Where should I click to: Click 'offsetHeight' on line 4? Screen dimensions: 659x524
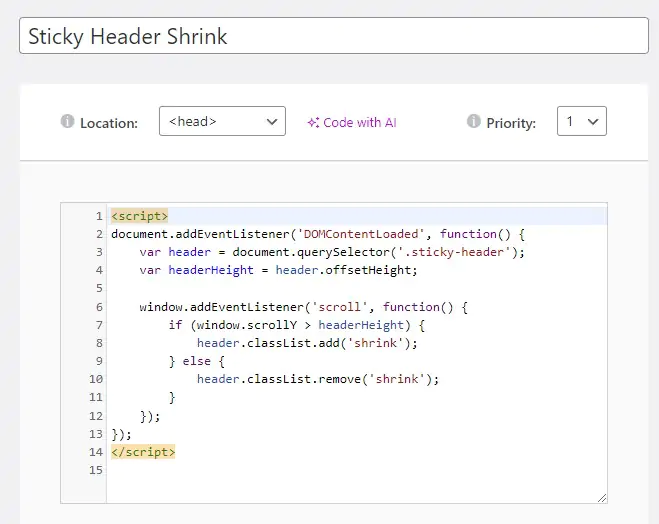368,270
